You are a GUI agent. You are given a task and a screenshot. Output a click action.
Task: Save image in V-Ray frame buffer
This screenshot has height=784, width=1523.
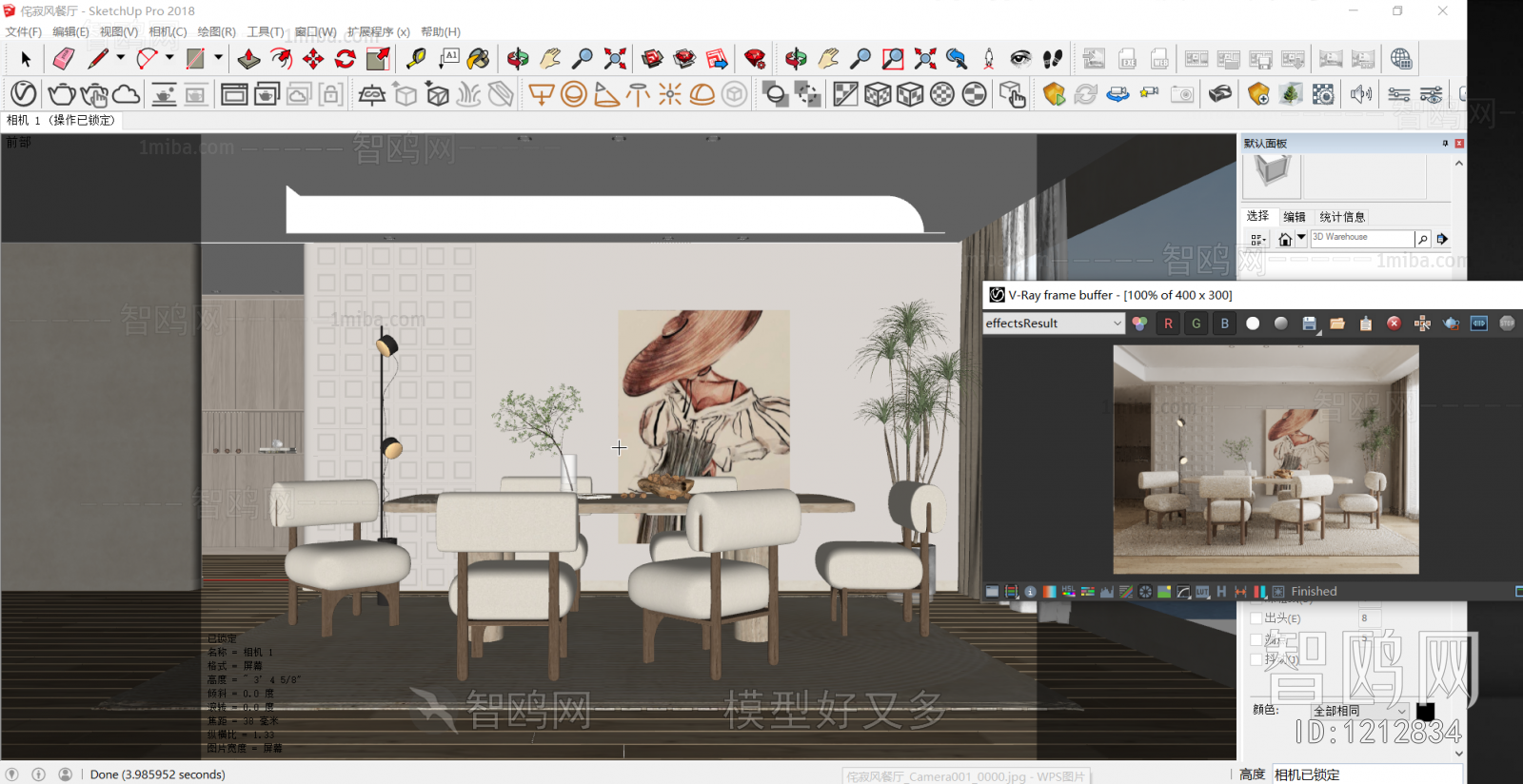click(x=1310, y=323)
